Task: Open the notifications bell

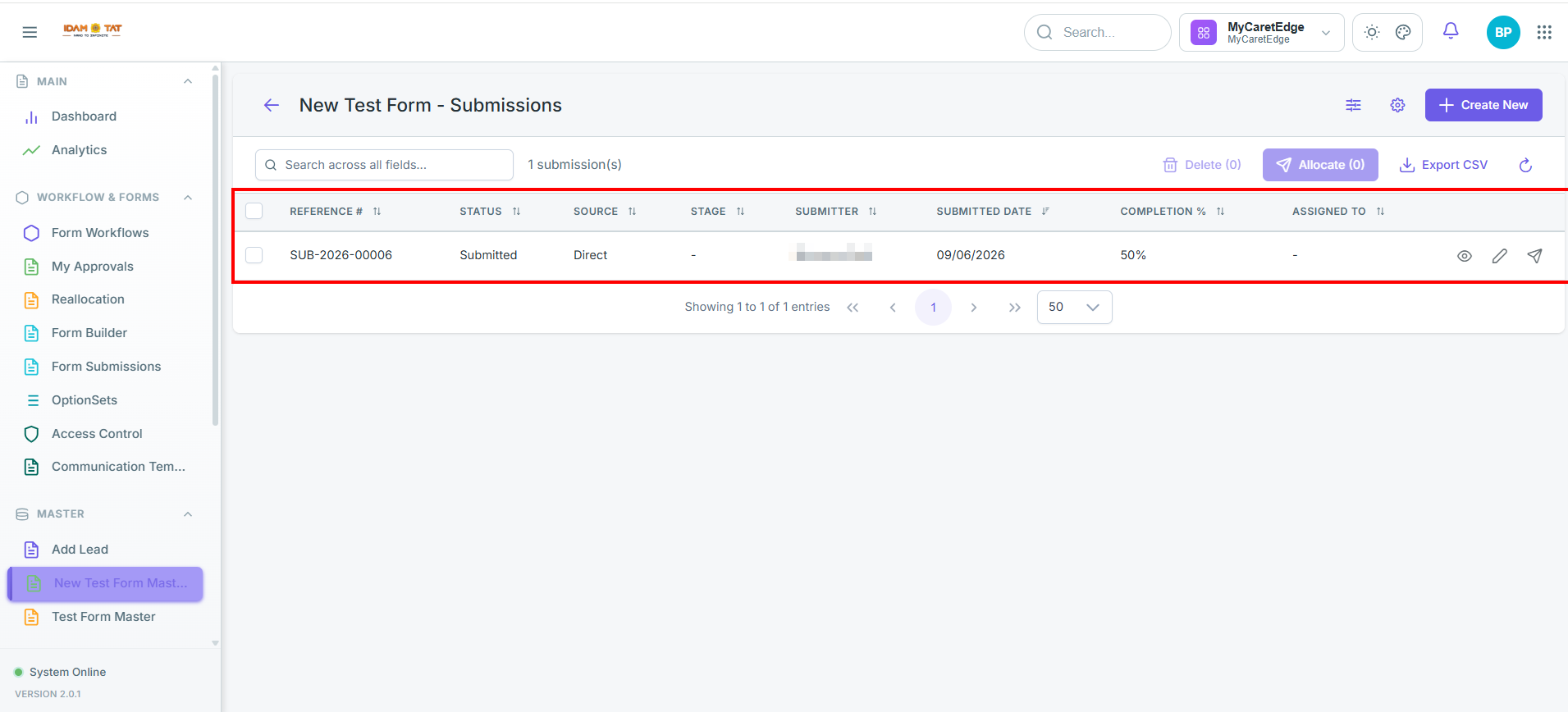Action: tap(1451, 31)
